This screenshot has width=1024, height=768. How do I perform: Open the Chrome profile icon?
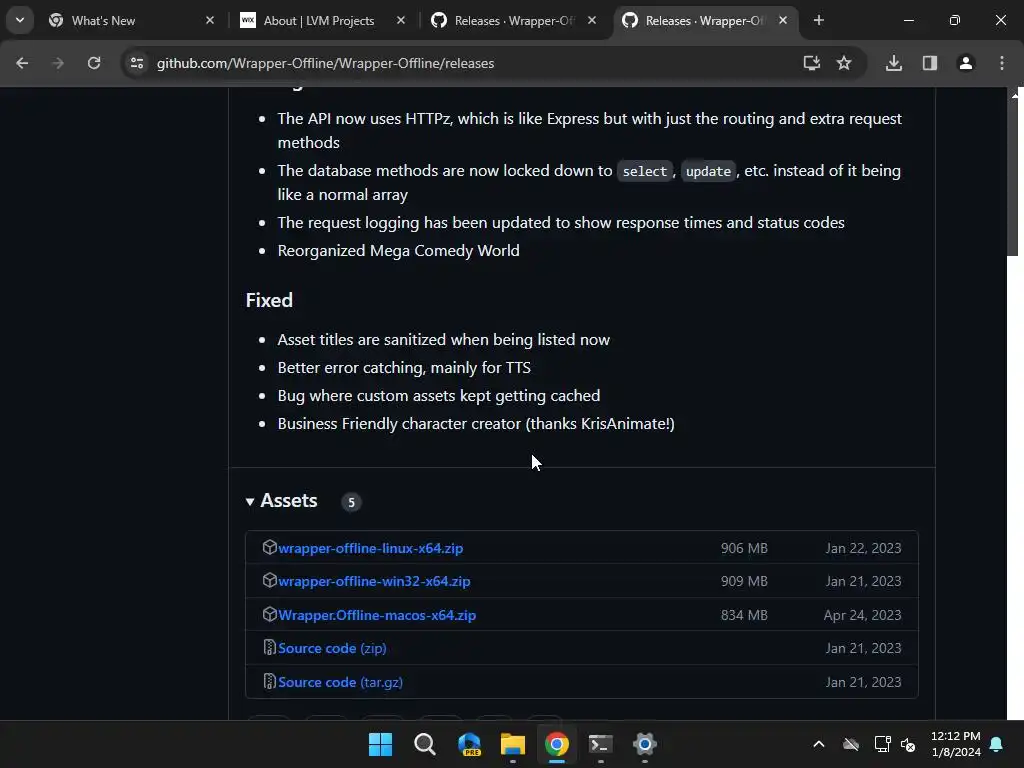coord(966,63)
